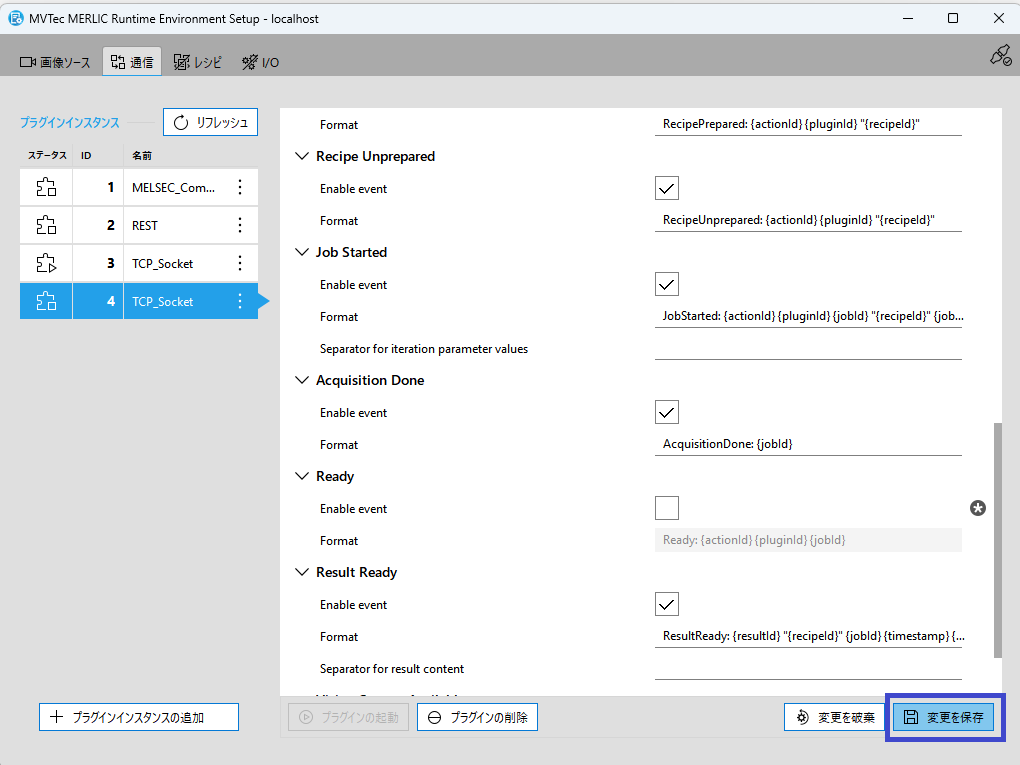The image size is (1020, 765).
Task: Disable the Recipe Unprepared event checkbox
Action: pyautogui.click(x=667, y=189)
